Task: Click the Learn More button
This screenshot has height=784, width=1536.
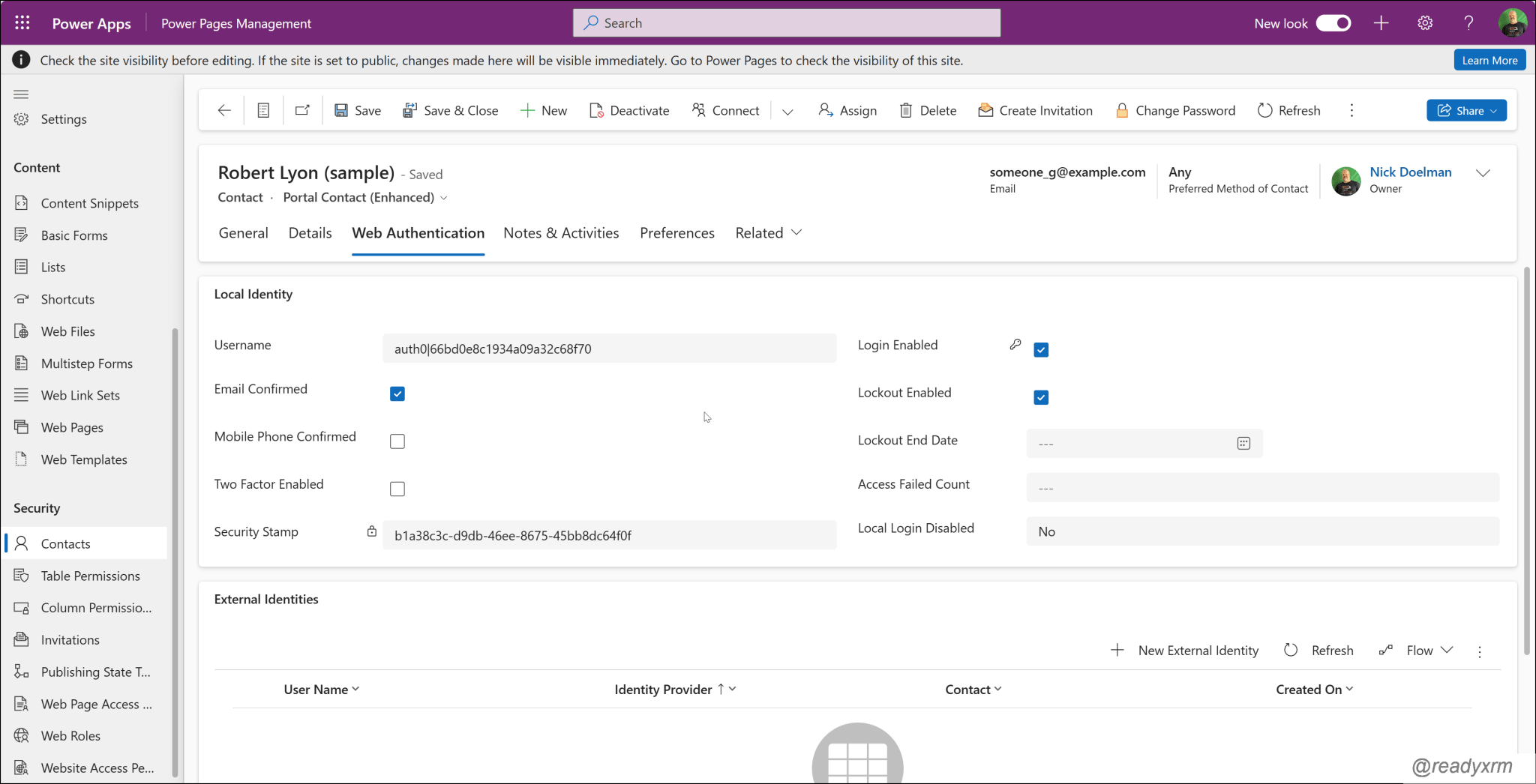Action: 1489,59
